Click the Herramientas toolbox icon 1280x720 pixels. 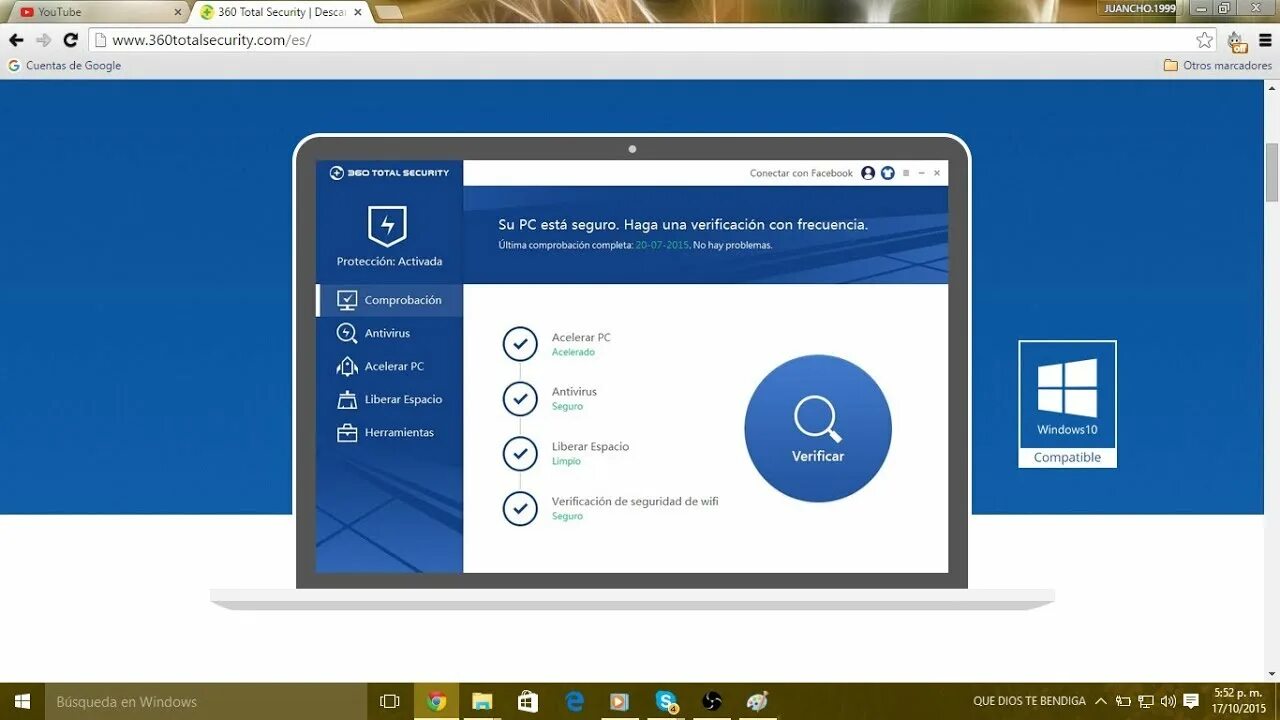coord(347,433)
